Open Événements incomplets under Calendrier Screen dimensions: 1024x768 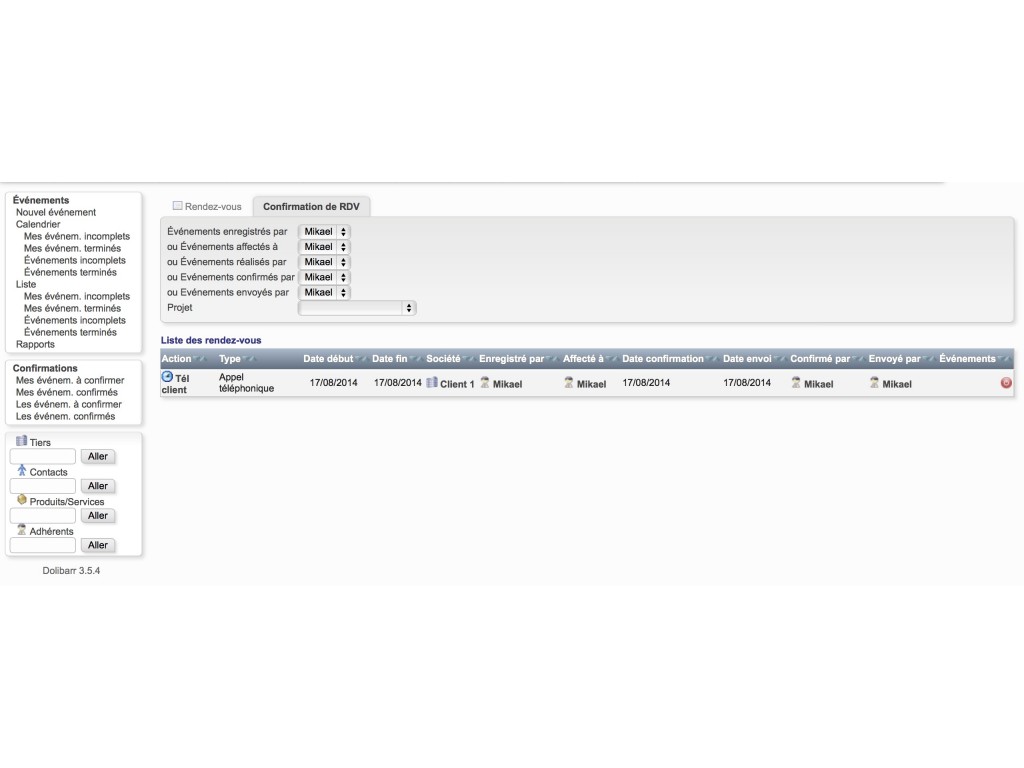click(74, 260)
